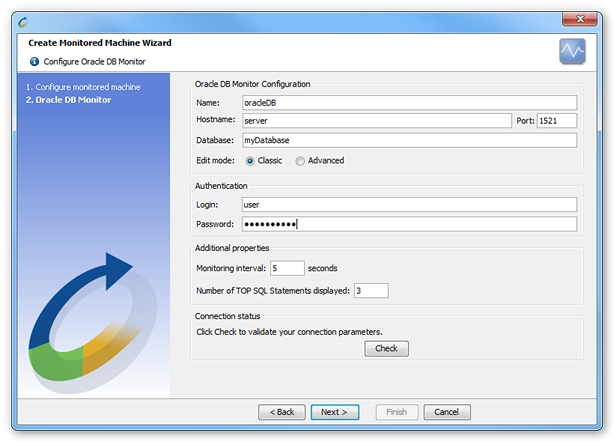614x442 pixels.
Task: Click the Oracle DB Monitor Configuration group label
Action: (253, 84)
